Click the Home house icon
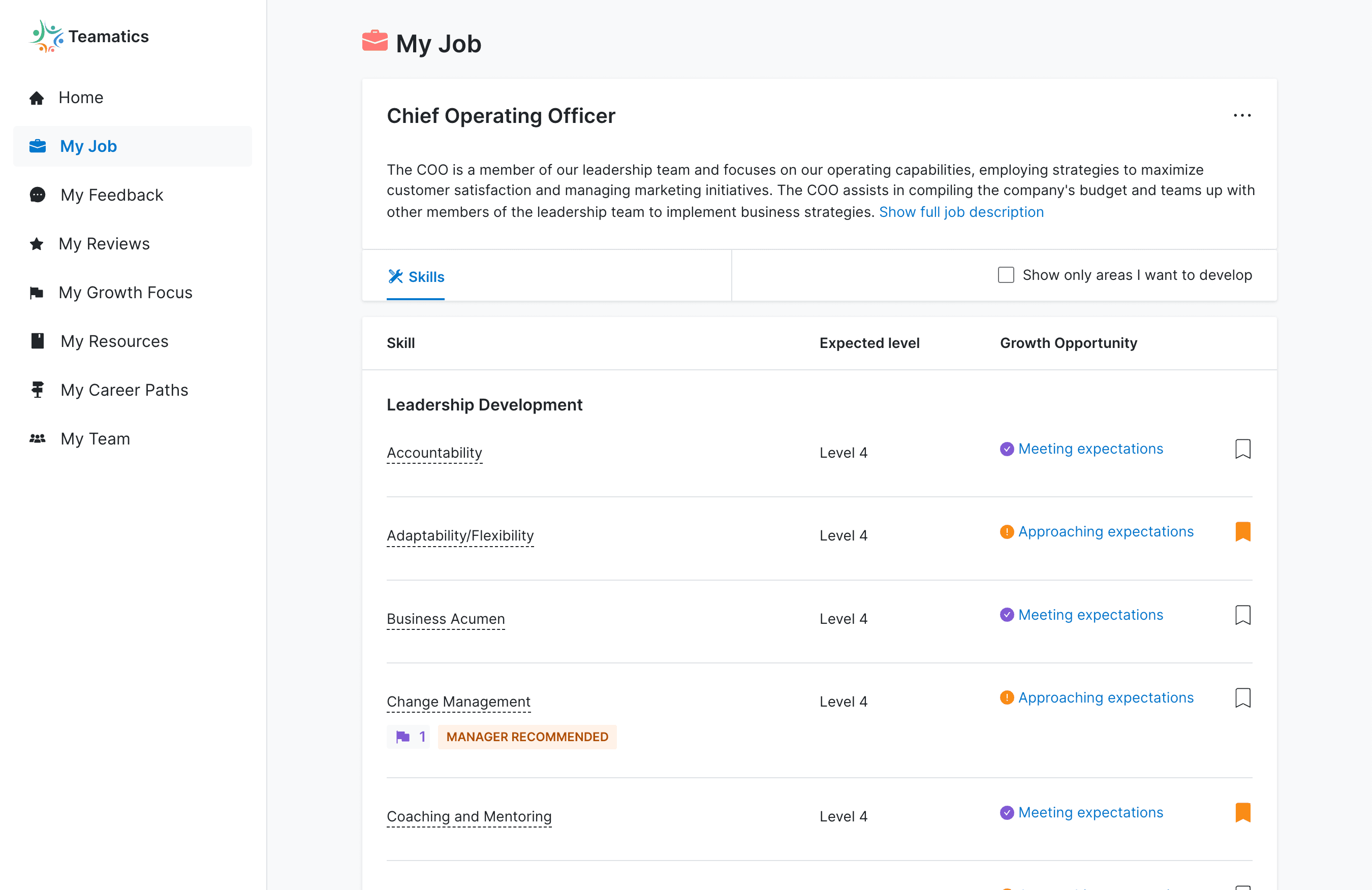 coord(37,98)
